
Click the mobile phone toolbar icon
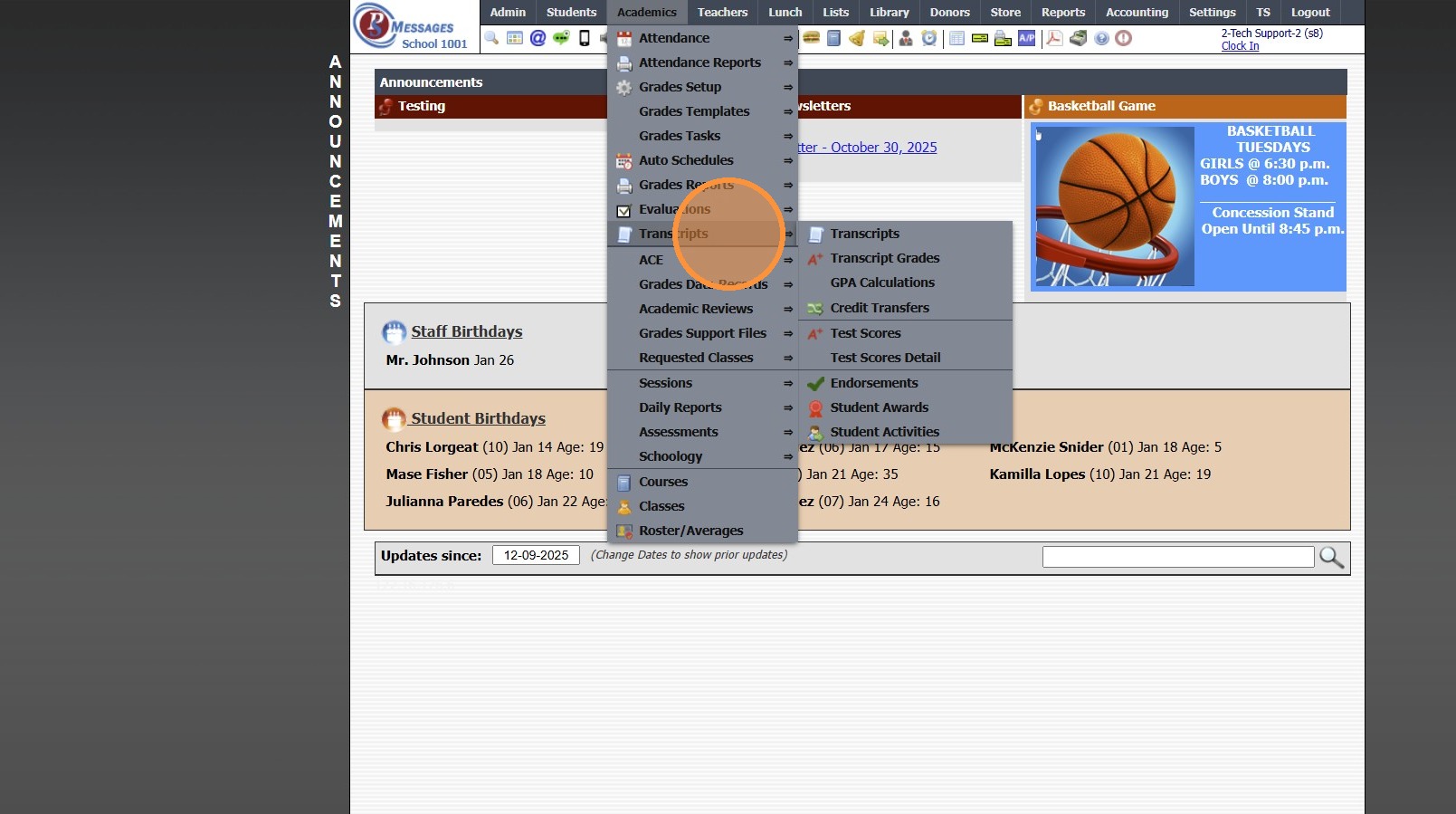585,38
